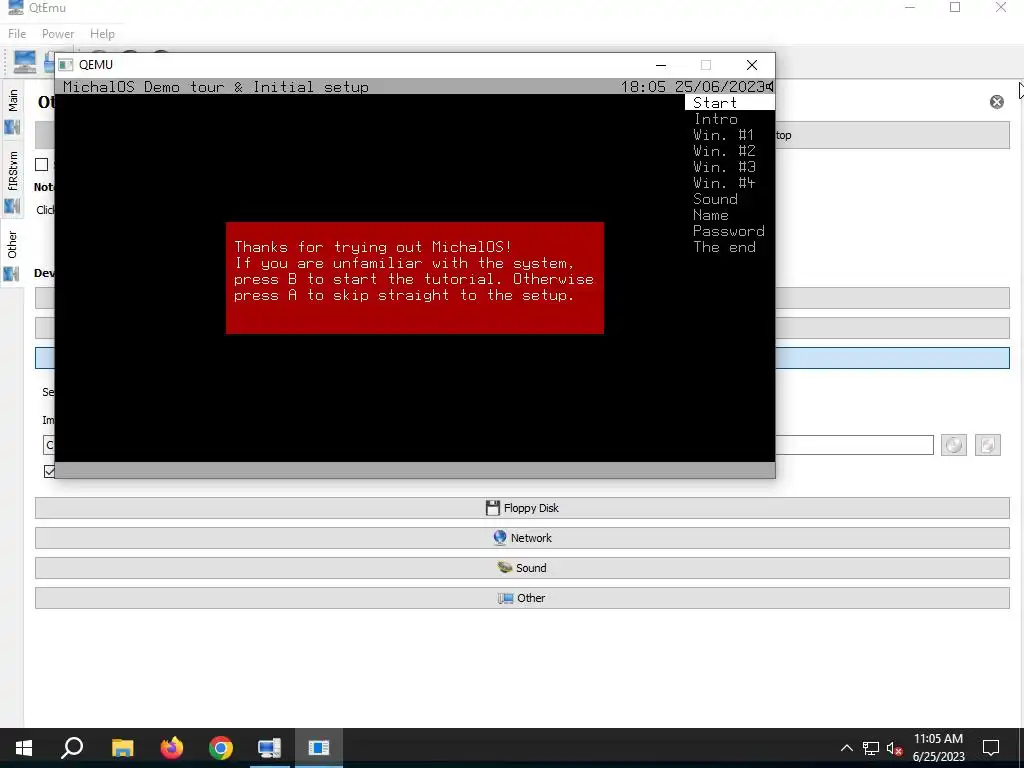Expand the Sound section

click(522, 568)
